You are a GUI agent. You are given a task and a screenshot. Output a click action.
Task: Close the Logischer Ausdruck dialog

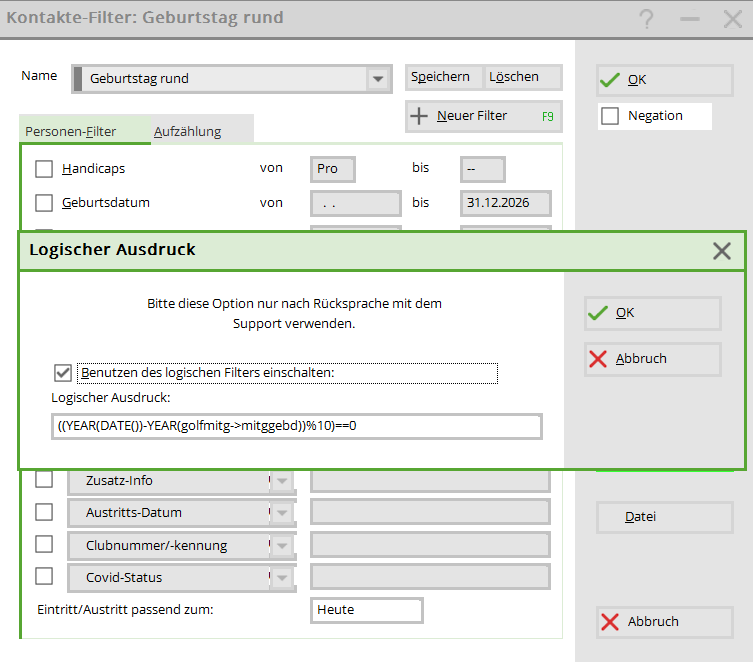tap(722, 251)
